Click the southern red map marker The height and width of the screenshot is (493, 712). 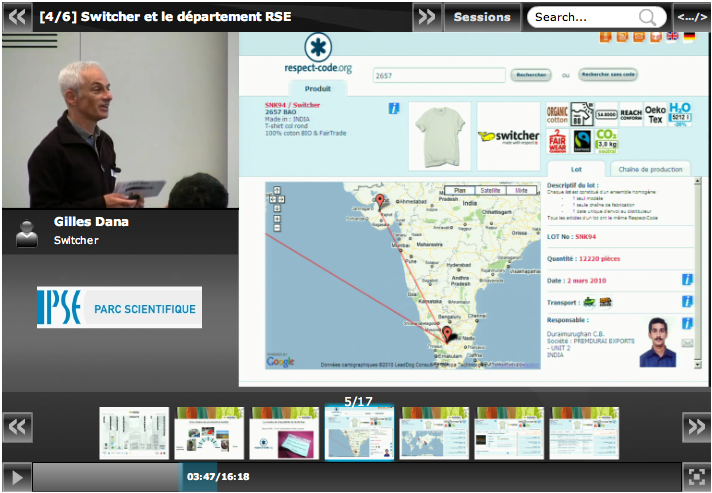[x=447, y=334]
